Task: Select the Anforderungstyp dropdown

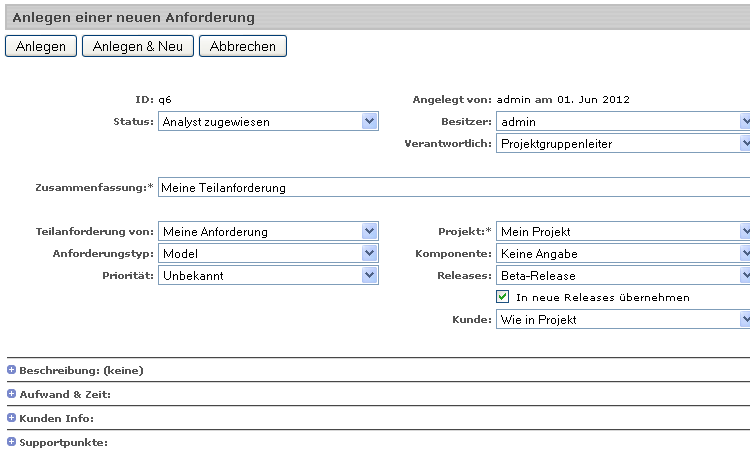Action: point(267,254)
